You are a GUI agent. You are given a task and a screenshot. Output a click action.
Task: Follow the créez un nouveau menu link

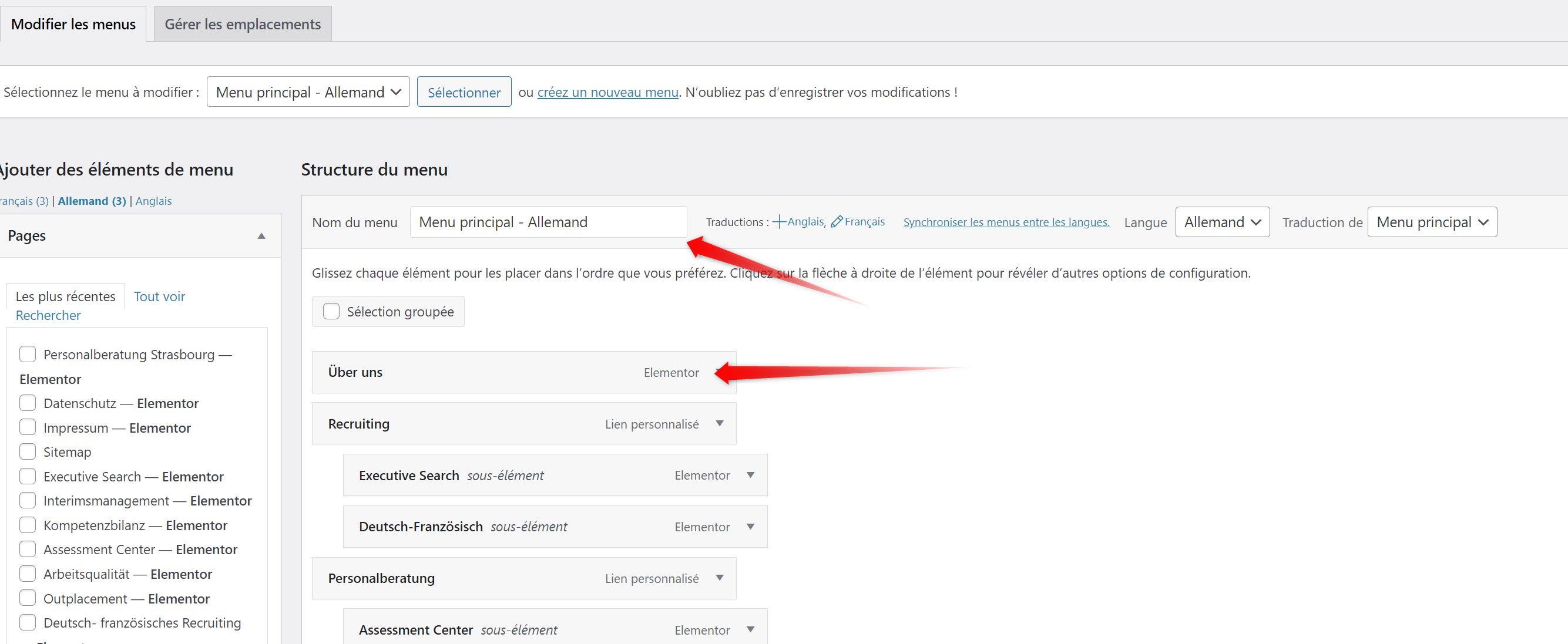[607, 92]
